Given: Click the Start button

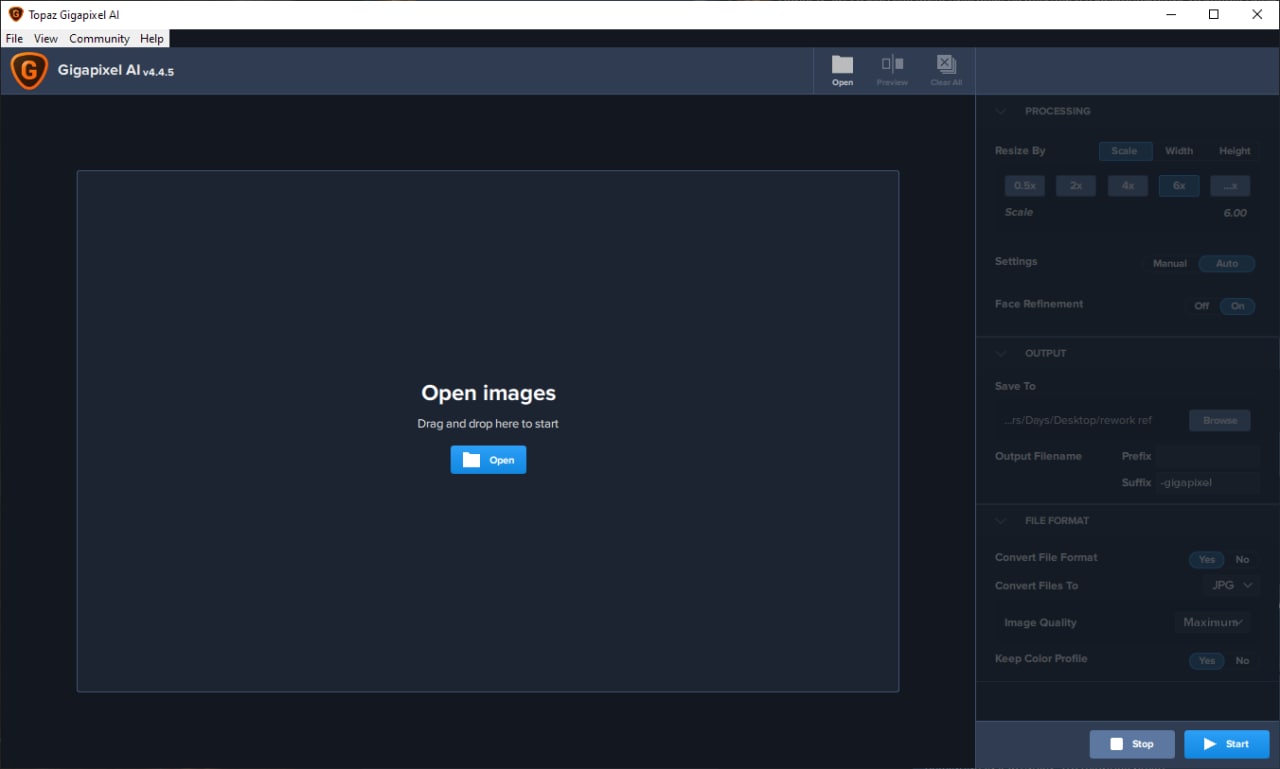Looking at the screenshot, I should [x=1226, y=744].
